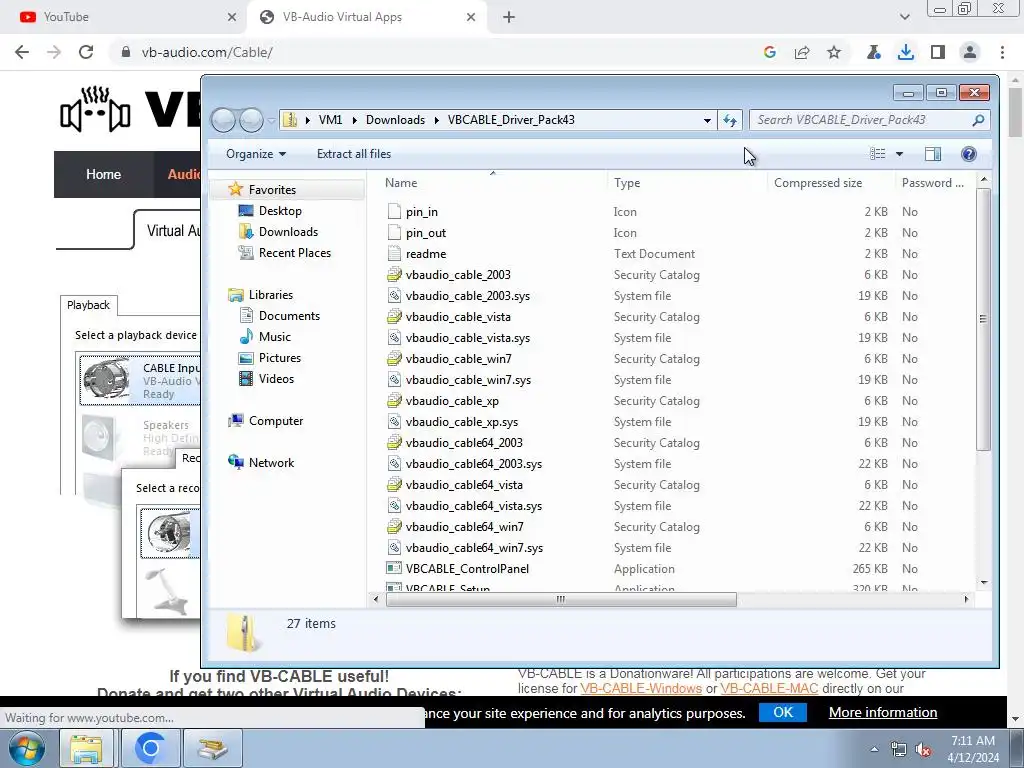This screenshot has height=768, width=1024.
Task: Open Recent Places in sidebar
Action: coord(295,253)
